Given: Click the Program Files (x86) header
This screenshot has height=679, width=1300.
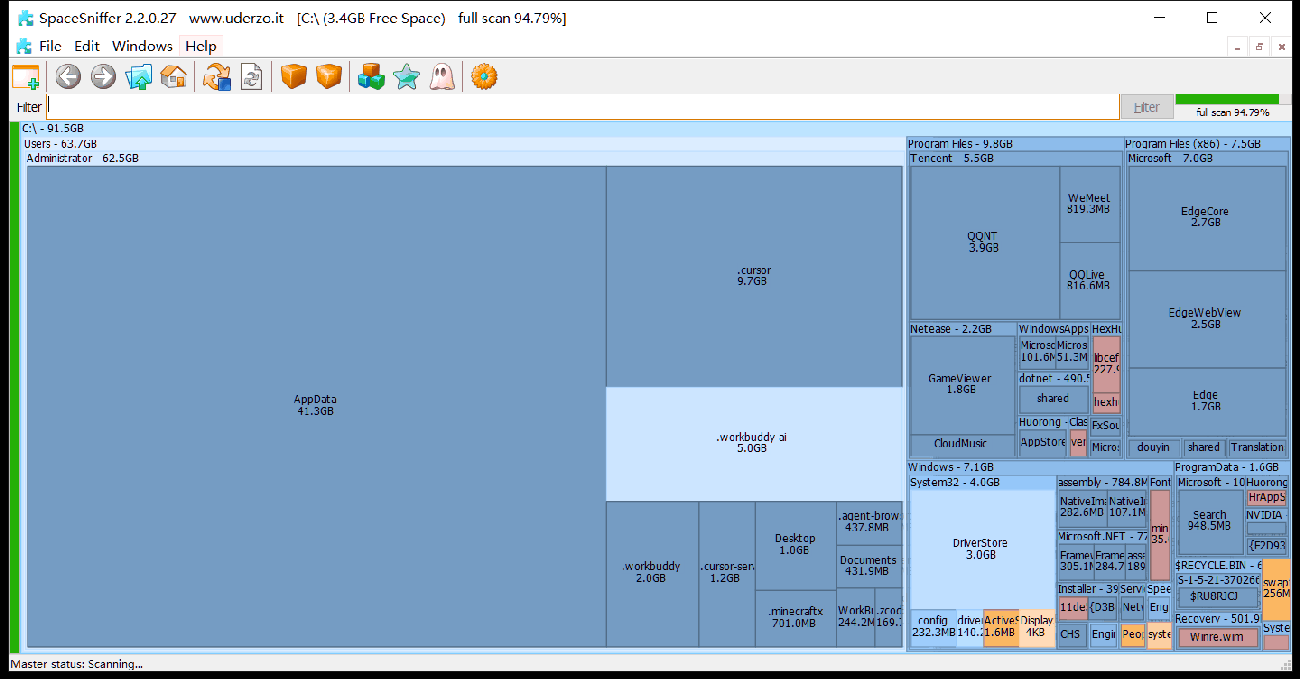Looking at the screenshot, I should click(1207, 144).
